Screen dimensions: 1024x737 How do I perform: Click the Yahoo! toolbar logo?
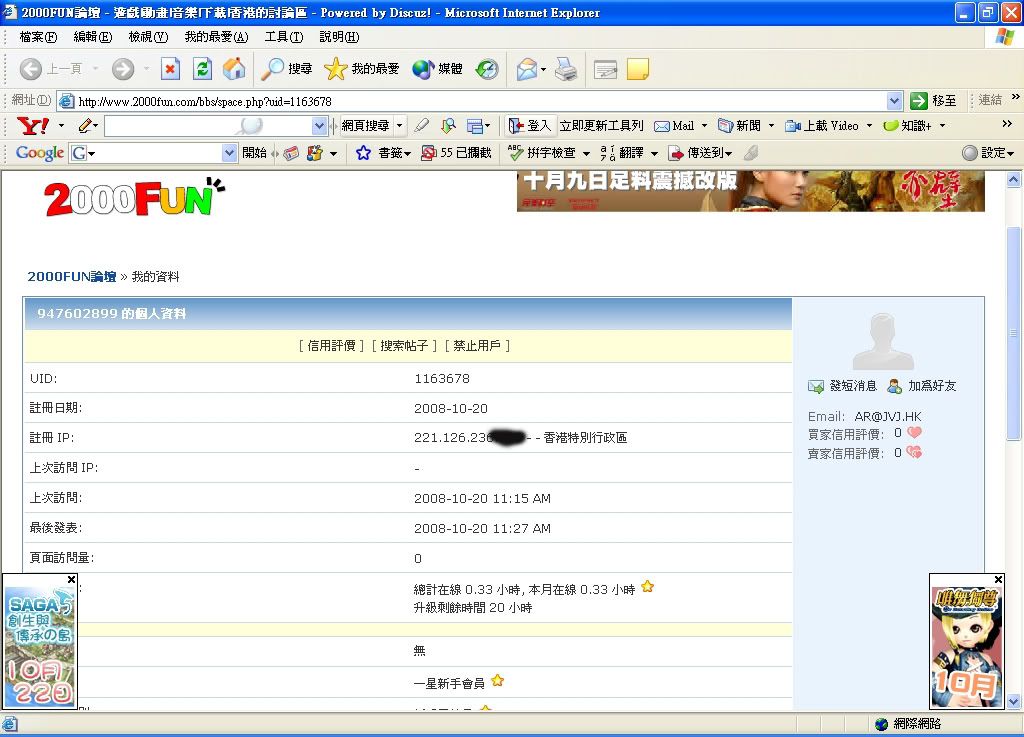[32, 126]
